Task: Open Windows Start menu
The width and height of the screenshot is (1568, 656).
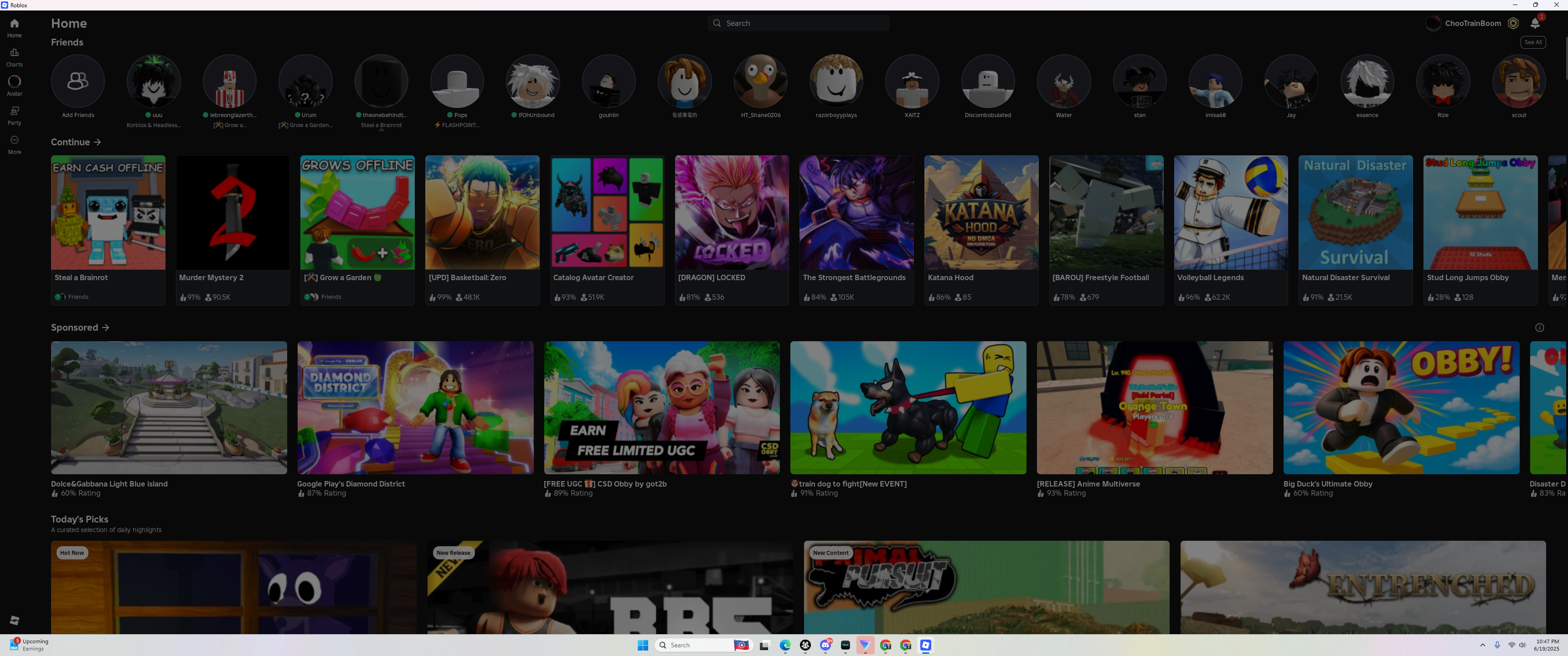Action: [x=642, y=645]
